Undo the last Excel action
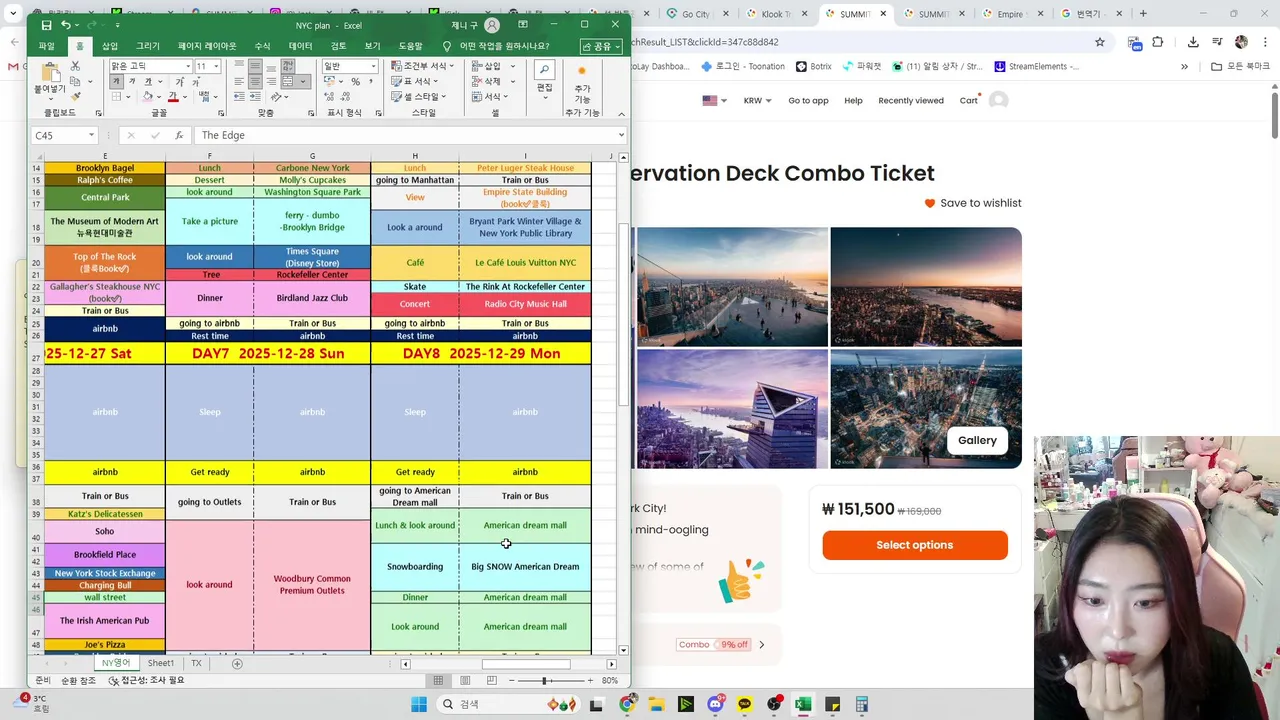The height and width of the screenshot is (720, 1280). click(66, 25)
